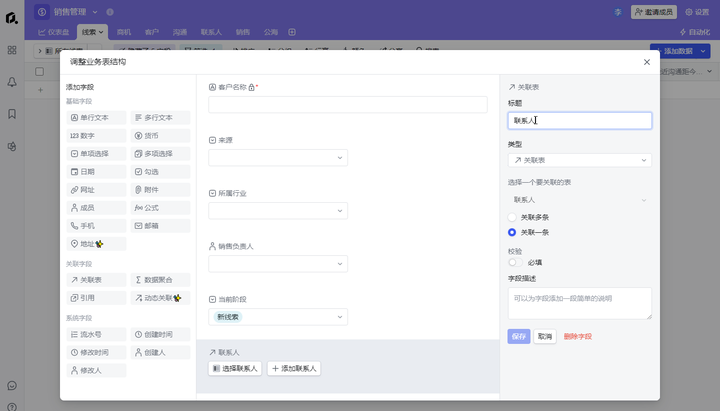Add a 修改人 system field

(96, 370)
